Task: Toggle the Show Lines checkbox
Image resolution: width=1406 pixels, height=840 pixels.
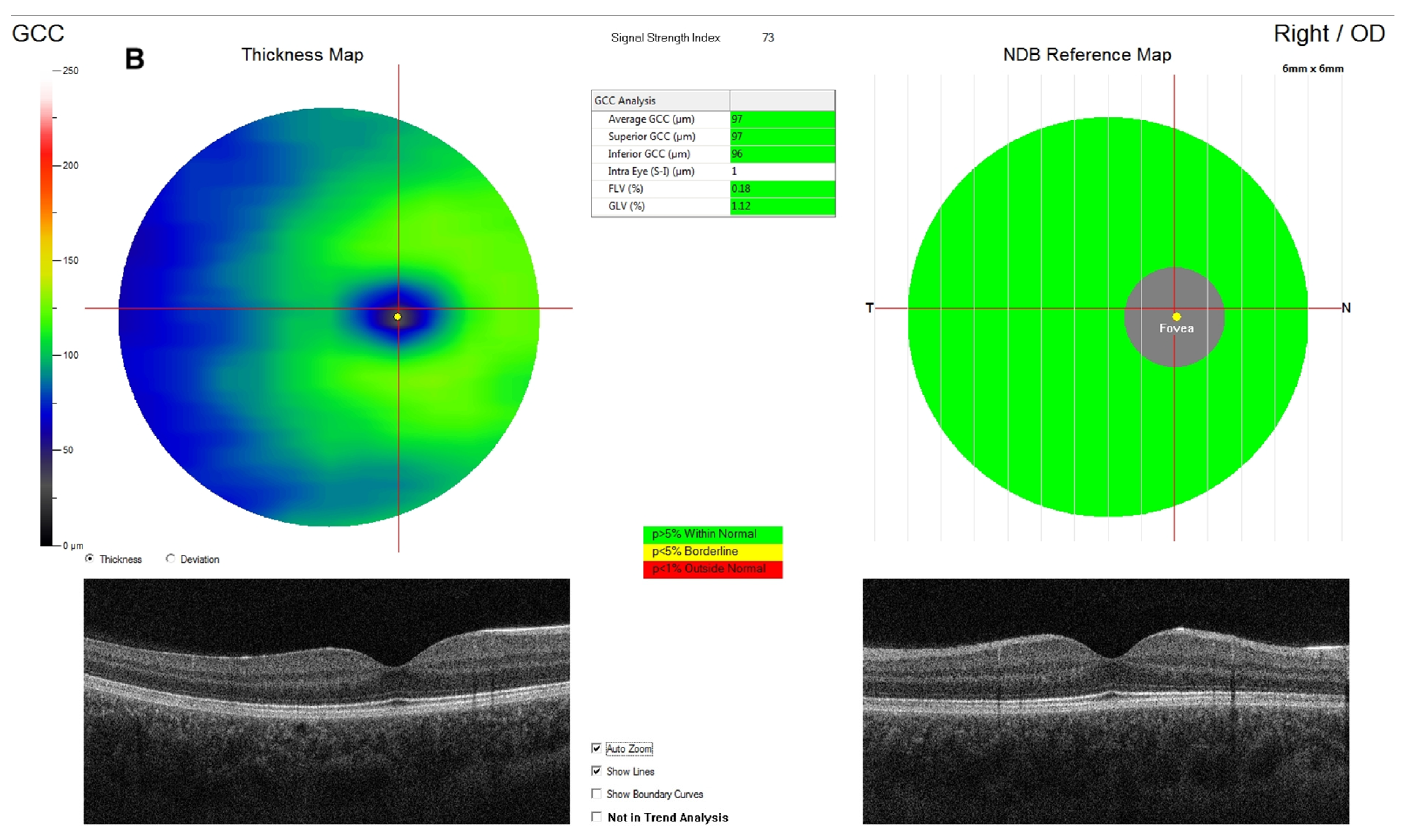Action: (596, 771)
